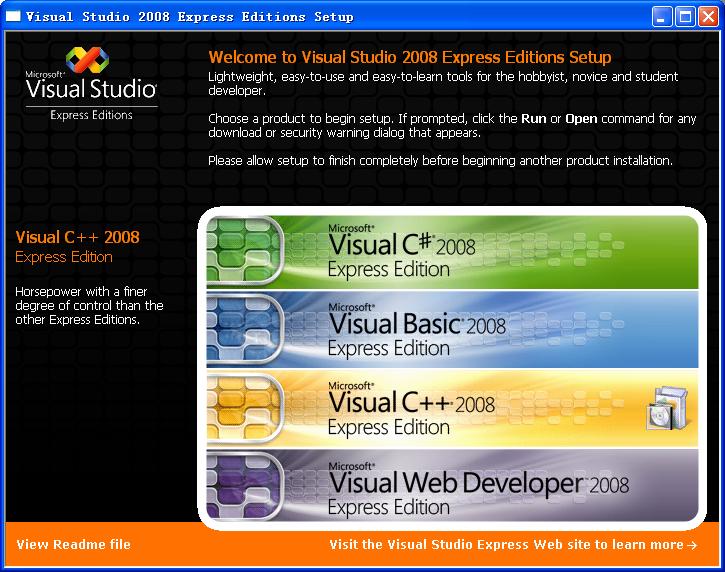Choose the Visual C# 2008 Express Edition banner
This screenshot has width=725, height=572.
(x=452, y=252)
